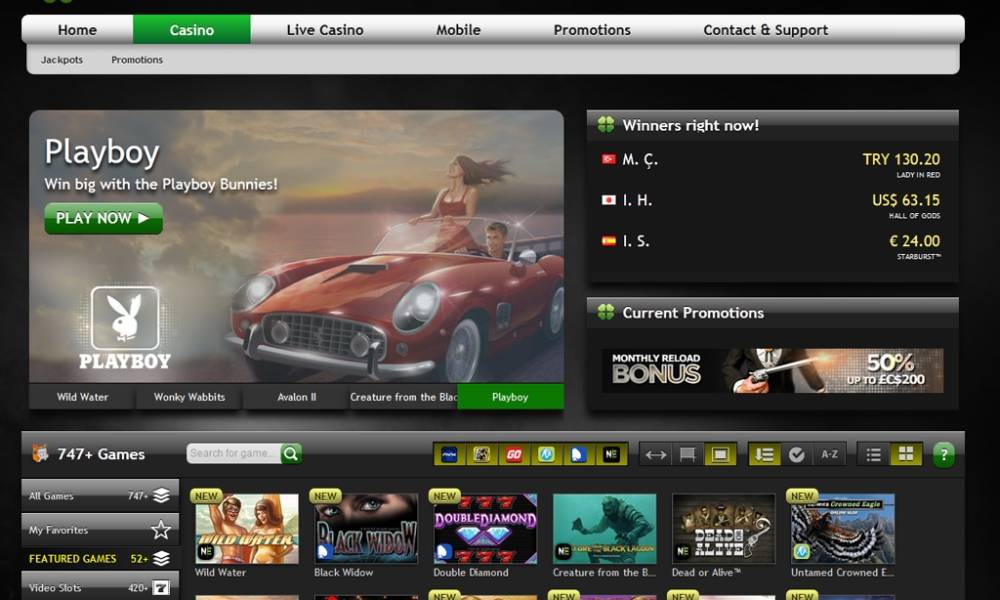Toggle the second provider filter with the ornate emblem

(482, 455)
